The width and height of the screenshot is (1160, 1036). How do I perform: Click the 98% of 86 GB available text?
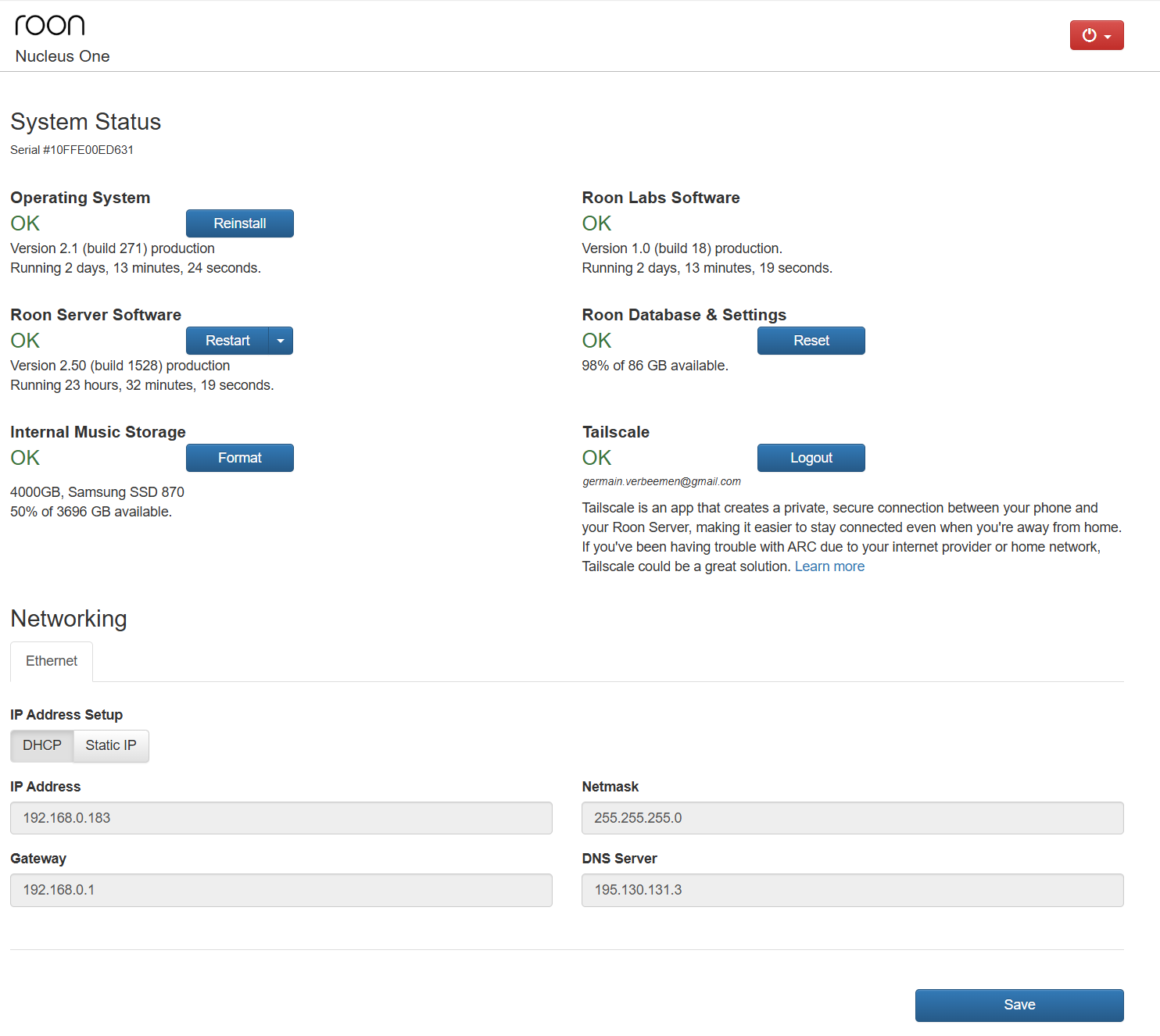point(655,366)
